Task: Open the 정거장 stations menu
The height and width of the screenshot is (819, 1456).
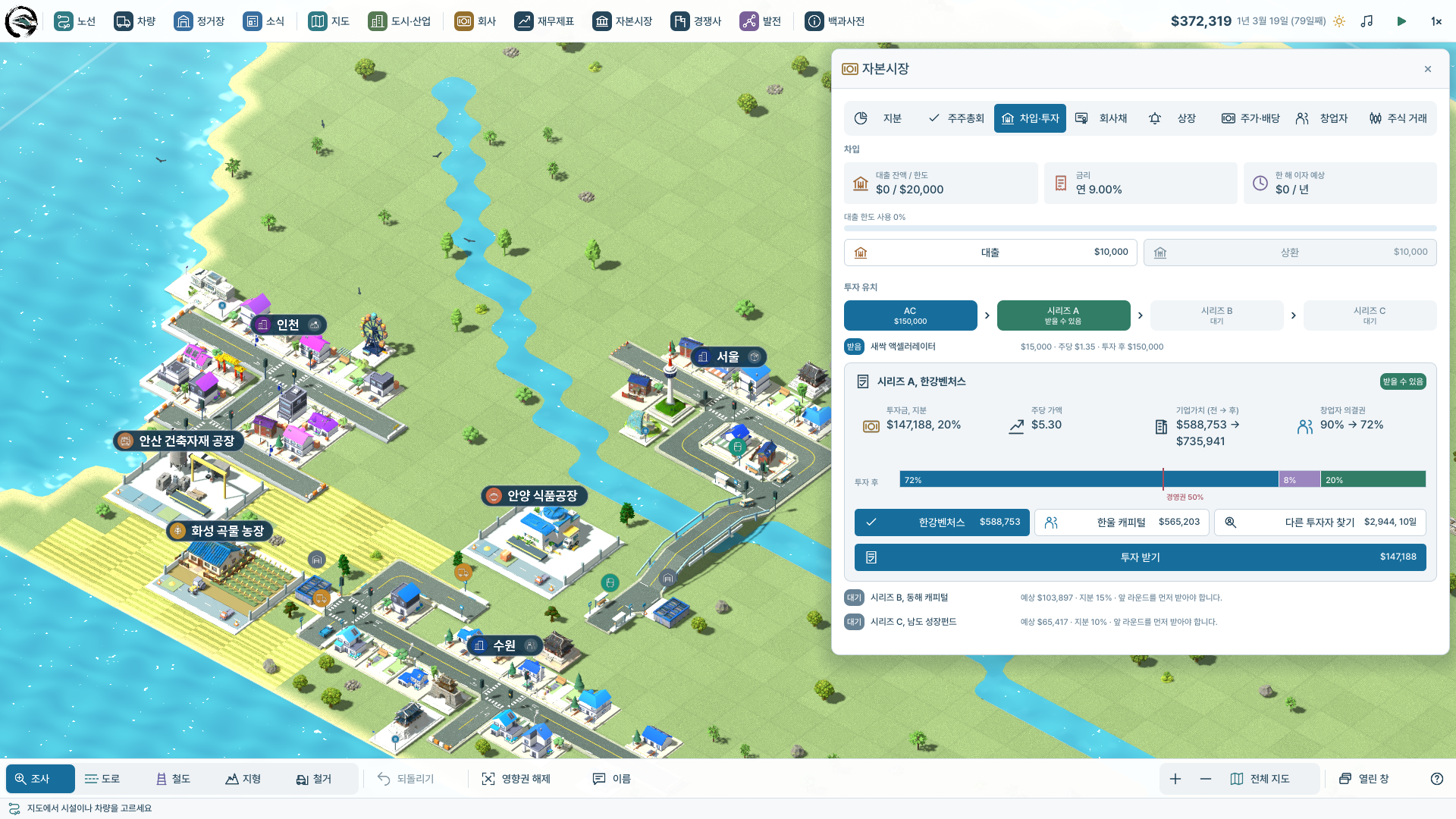Action: coord(199,21)
